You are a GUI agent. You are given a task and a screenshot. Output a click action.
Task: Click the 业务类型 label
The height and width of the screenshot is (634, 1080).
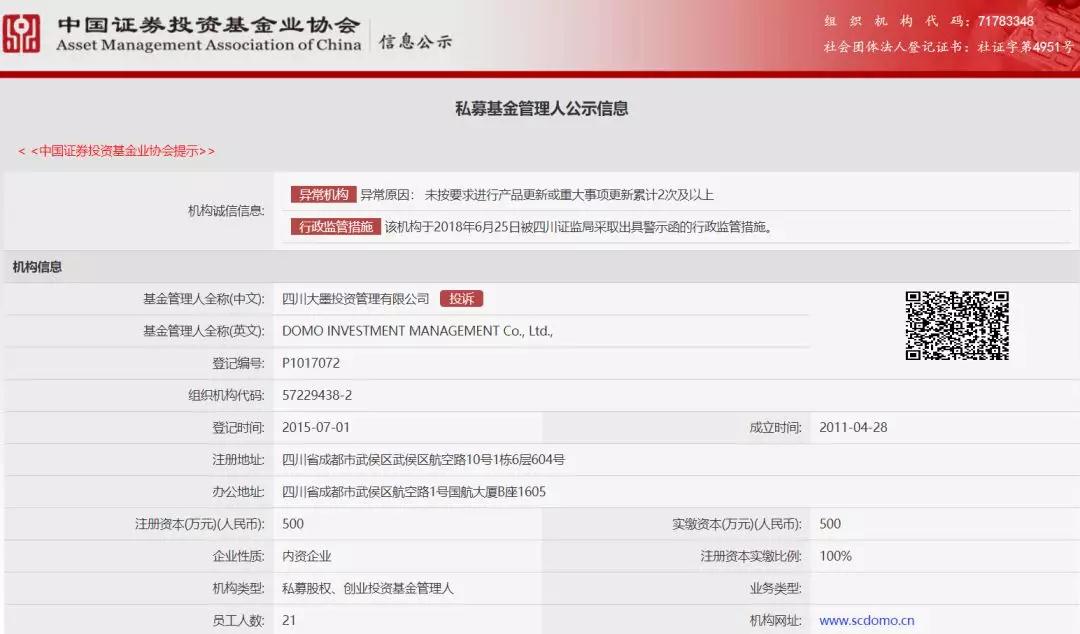776,588
